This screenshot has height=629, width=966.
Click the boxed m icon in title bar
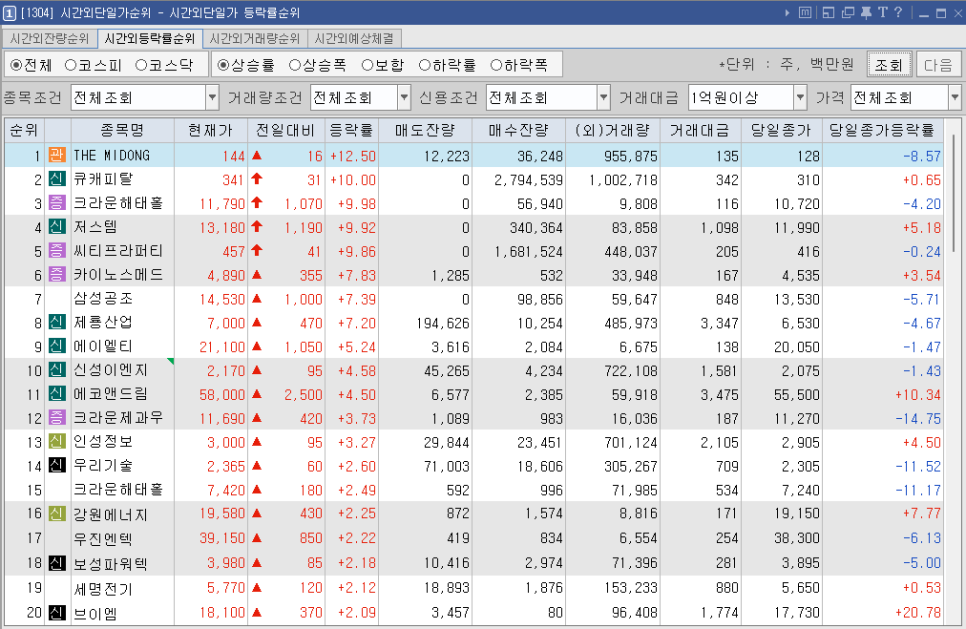(805, 12)
